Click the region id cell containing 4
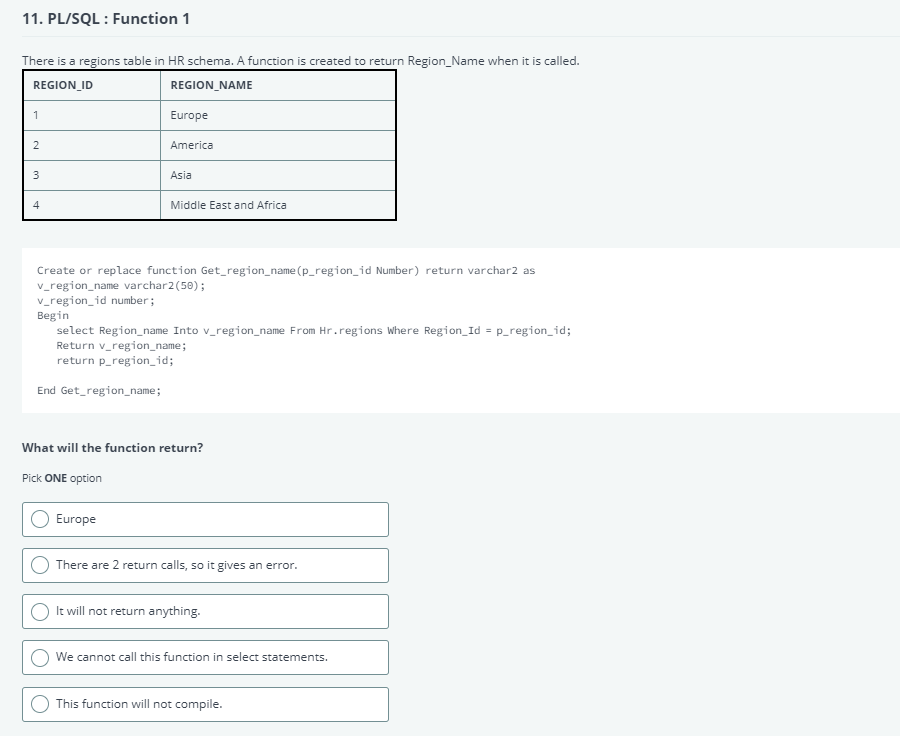The image size is (900, 736). click(x=92, y=205)
